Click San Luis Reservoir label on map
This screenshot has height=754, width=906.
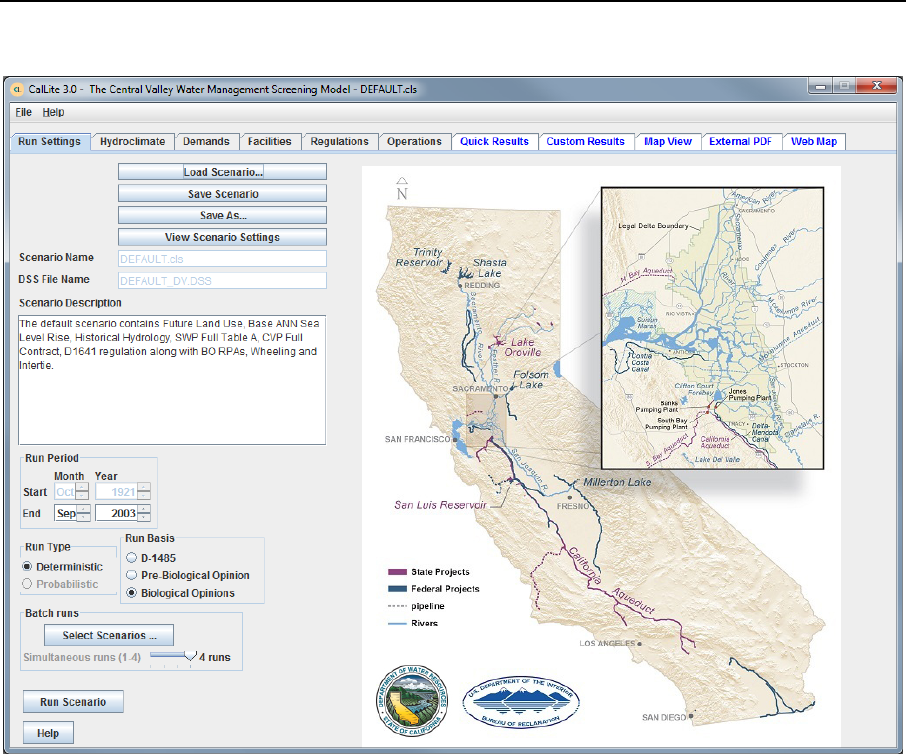(440, 505)
